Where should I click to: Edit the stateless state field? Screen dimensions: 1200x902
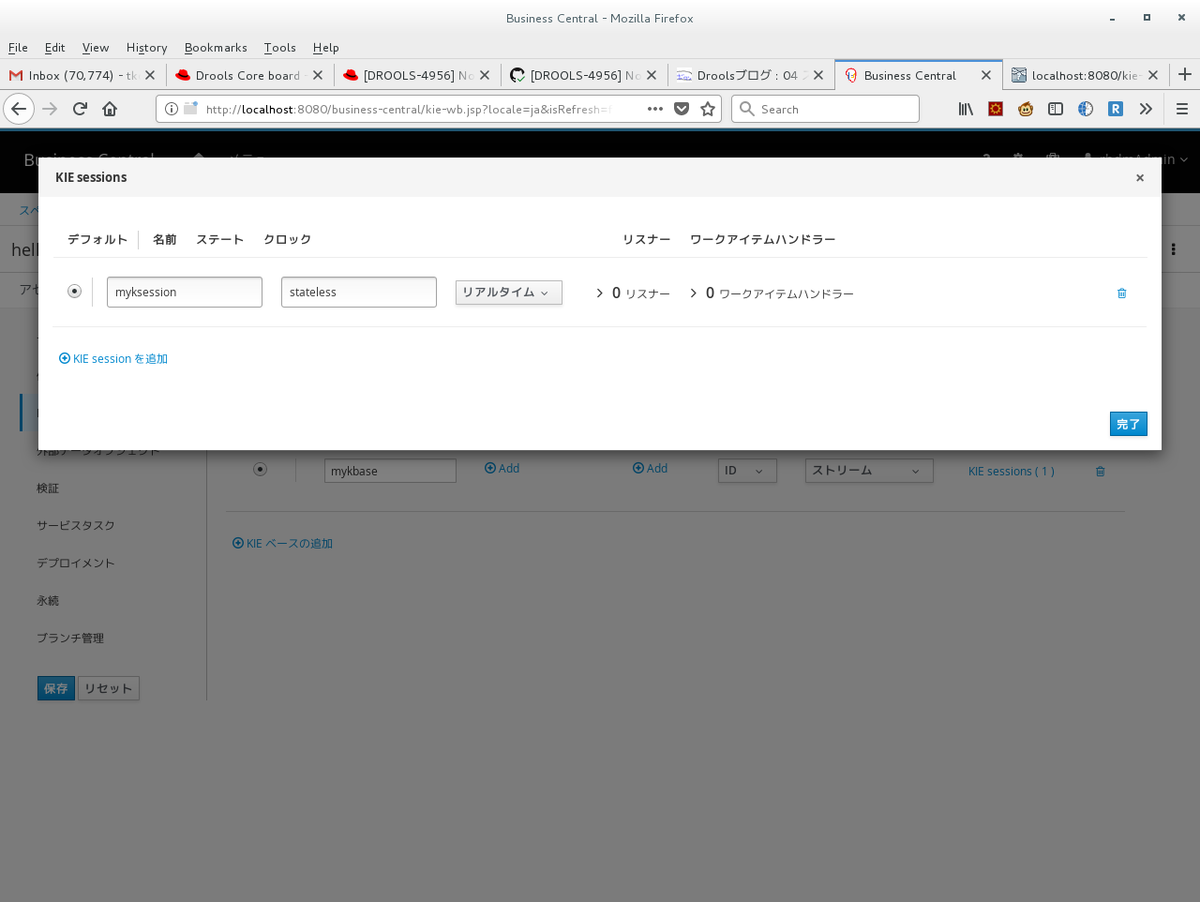[x=358, y=292]
